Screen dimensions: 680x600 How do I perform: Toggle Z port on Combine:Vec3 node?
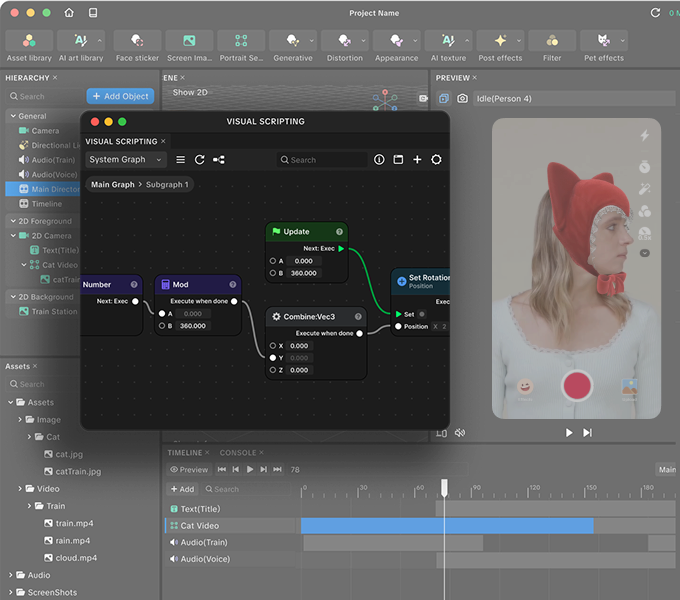272,370
